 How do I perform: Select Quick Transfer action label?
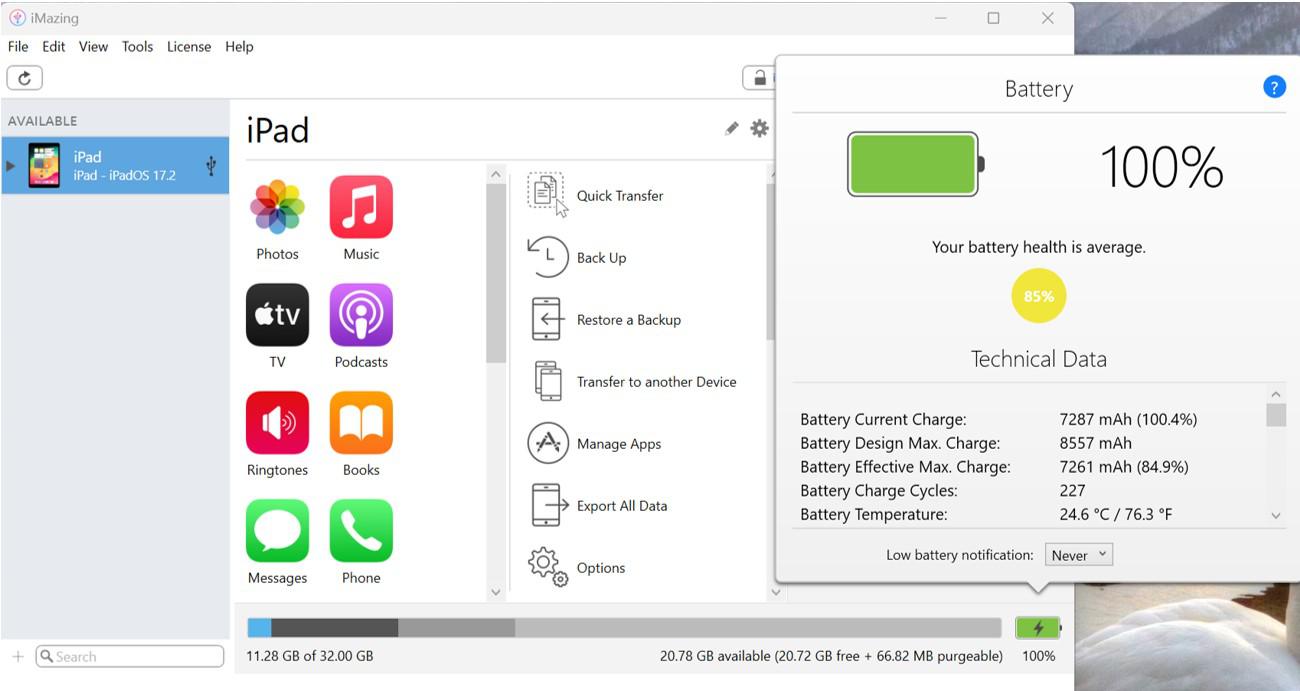coord(620,195)
